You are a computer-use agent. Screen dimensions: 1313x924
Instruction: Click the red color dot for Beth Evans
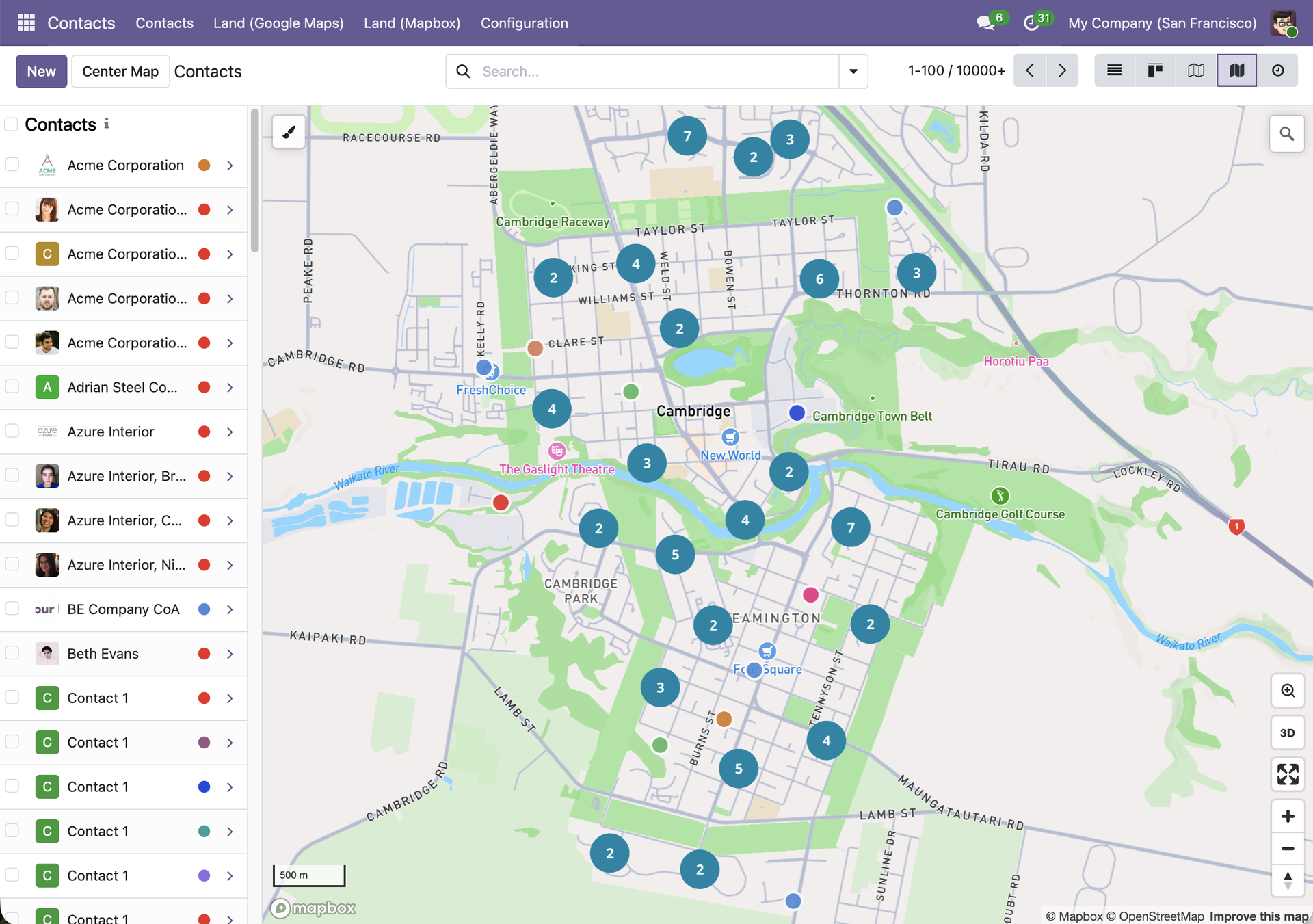click(204, 654)
